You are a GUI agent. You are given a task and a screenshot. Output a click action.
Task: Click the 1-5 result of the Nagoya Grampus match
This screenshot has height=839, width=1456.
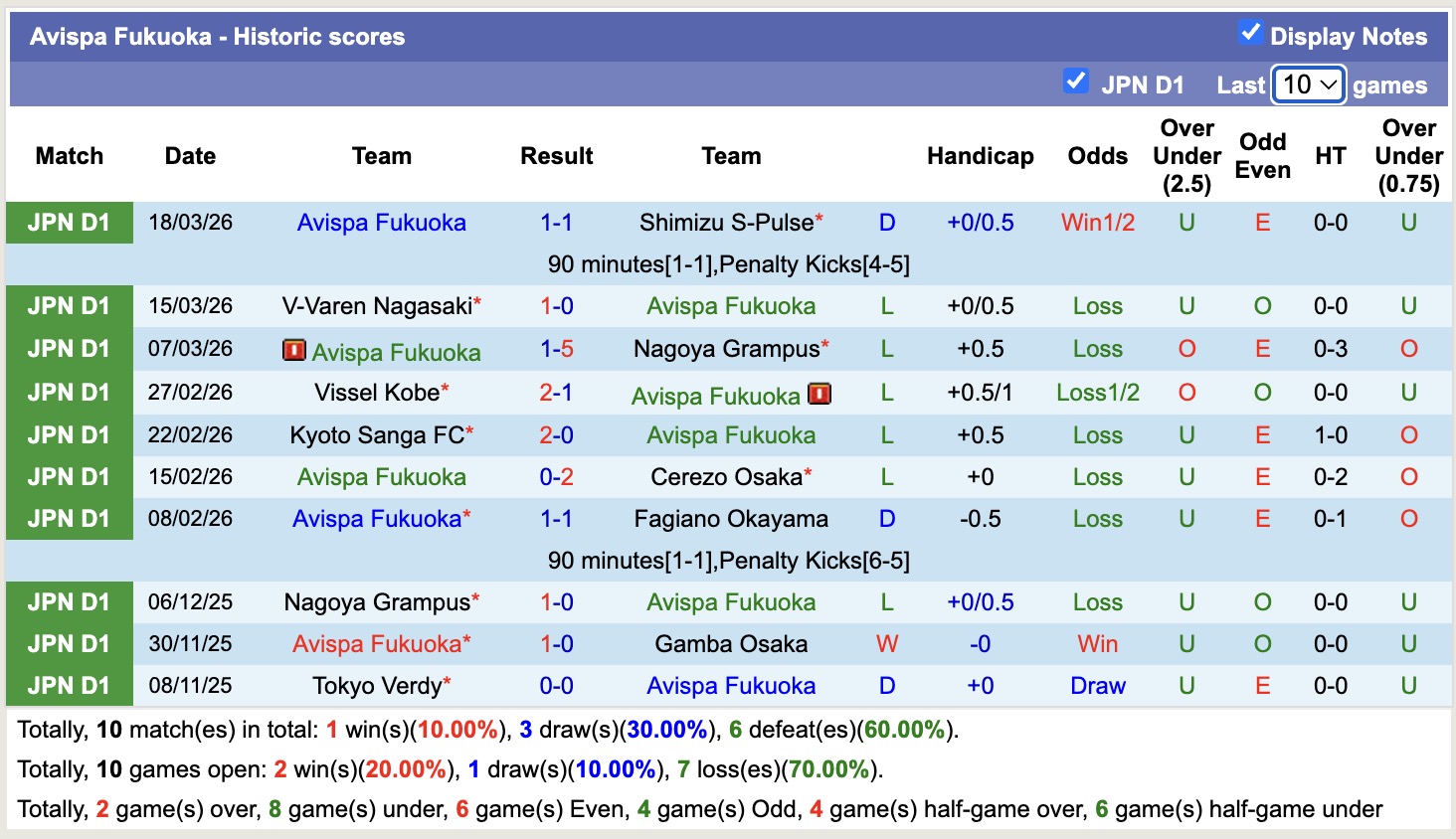pyautogui.click(x=557, y=349)
